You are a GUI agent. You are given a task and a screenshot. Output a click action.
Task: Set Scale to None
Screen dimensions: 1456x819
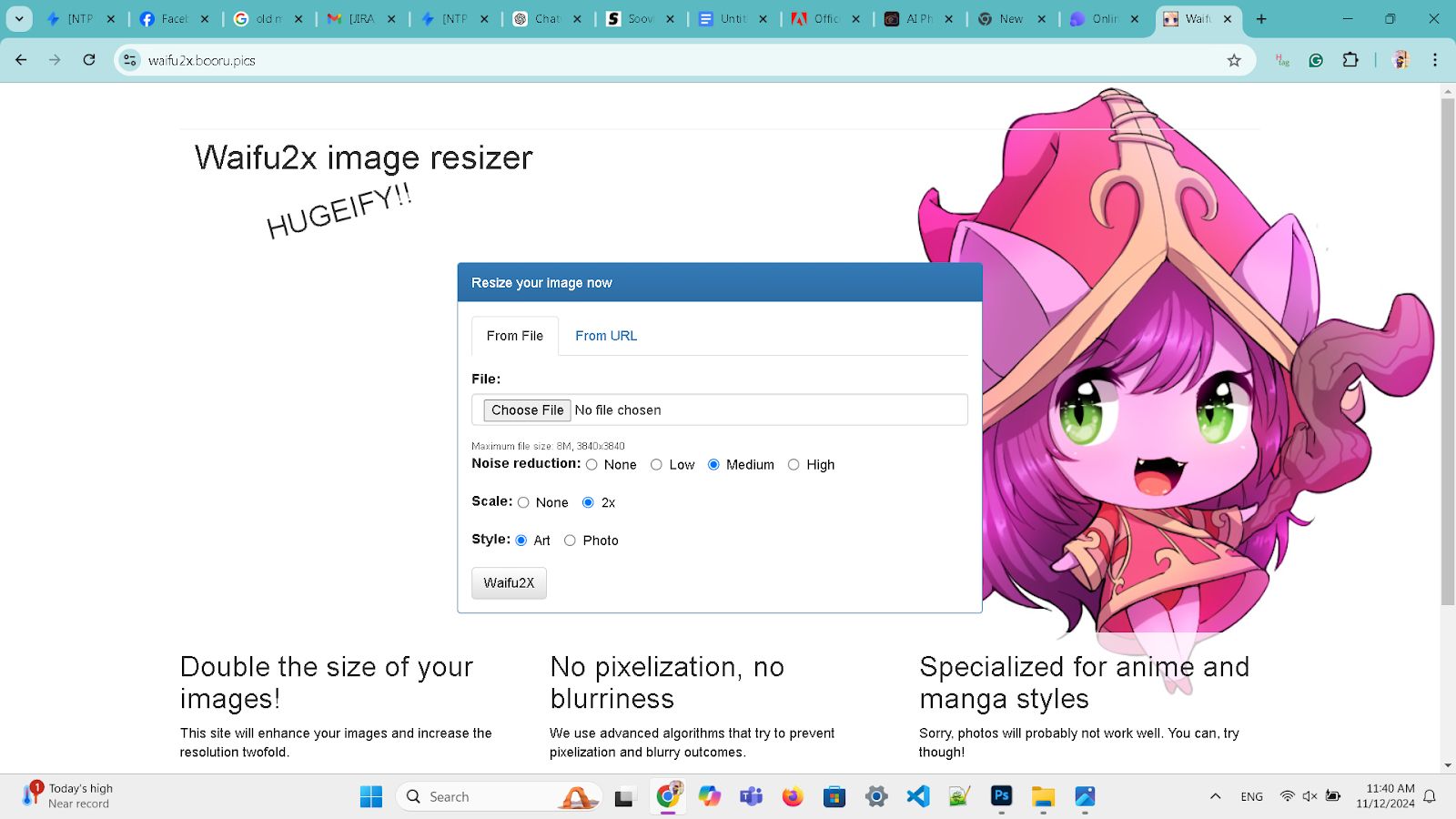point(523,502)
